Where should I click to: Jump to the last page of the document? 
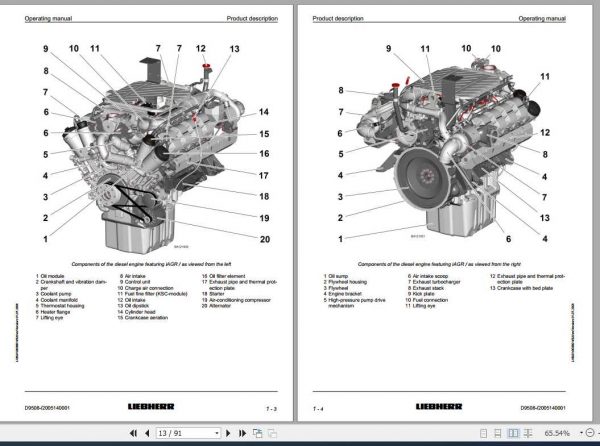[242, 433]
